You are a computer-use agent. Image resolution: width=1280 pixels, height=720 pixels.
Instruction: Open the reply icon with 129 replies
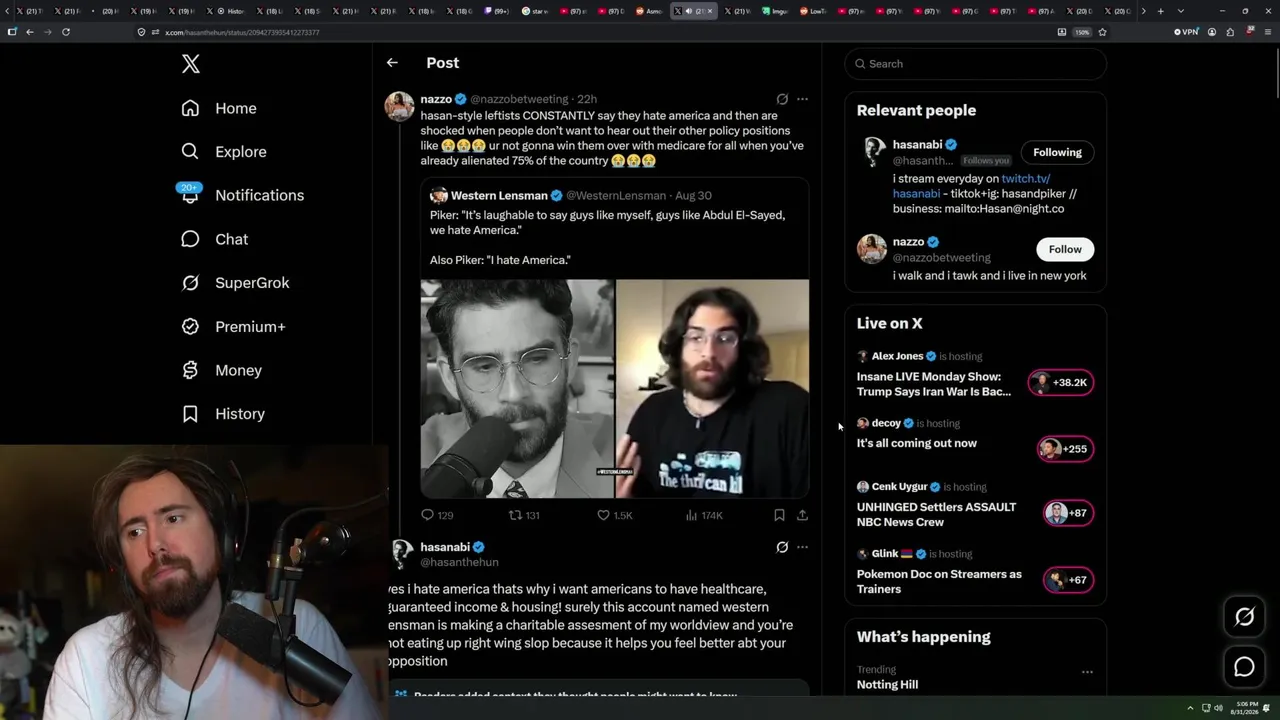[427, 515]
